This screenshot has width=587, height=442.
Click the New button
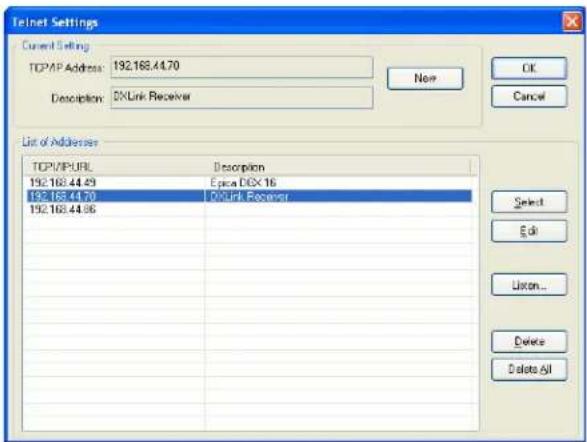(x=425, y=78)
